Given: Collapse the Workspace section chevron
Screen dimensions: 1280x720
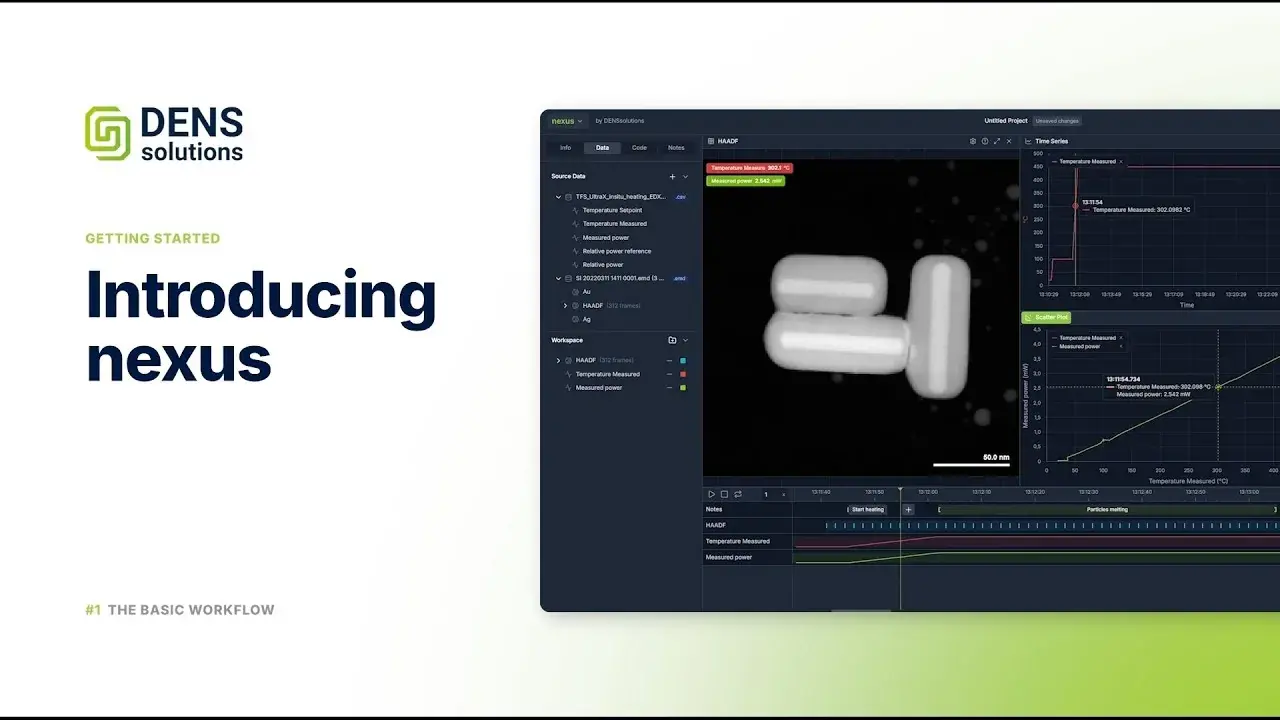Looking at the screenshot, I should pyautogui.click(x=685, y=340).
